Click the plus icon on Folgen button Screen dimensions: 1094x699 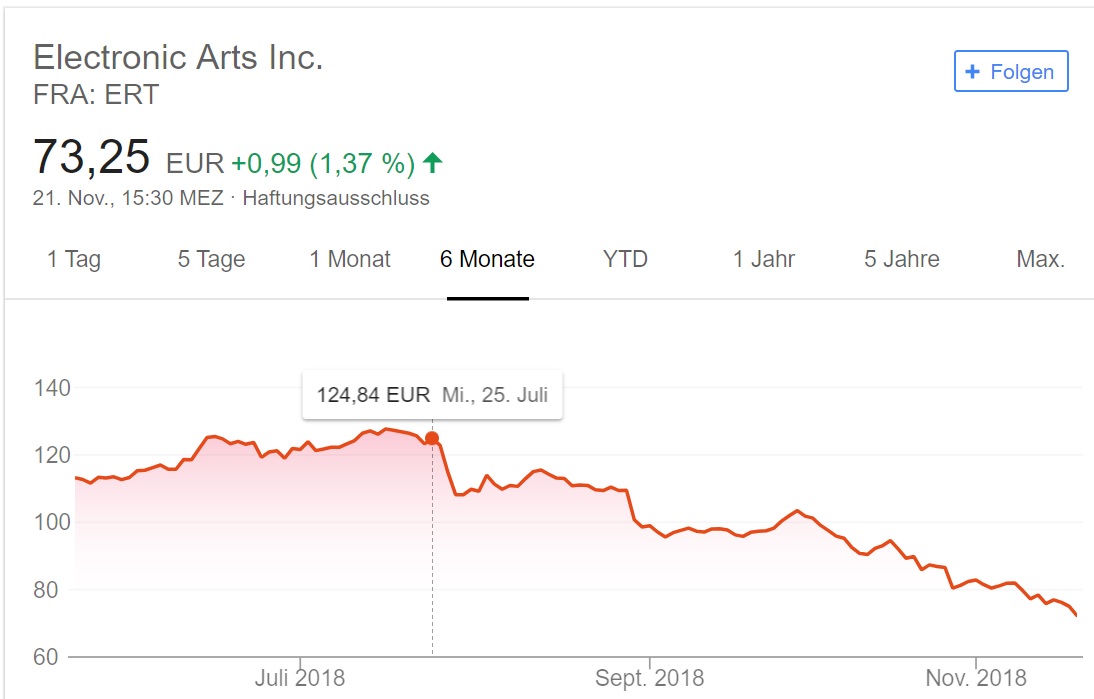972,71
